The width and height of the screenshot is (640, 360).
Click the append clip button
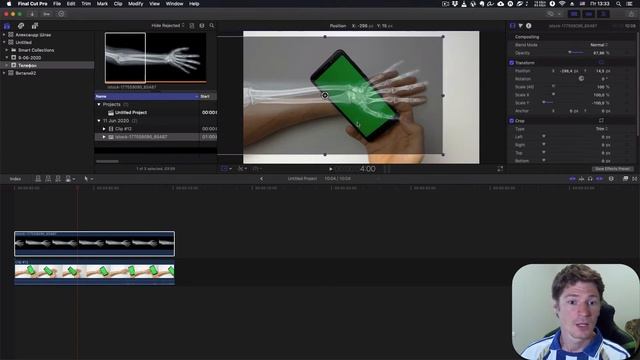(58, 179)
